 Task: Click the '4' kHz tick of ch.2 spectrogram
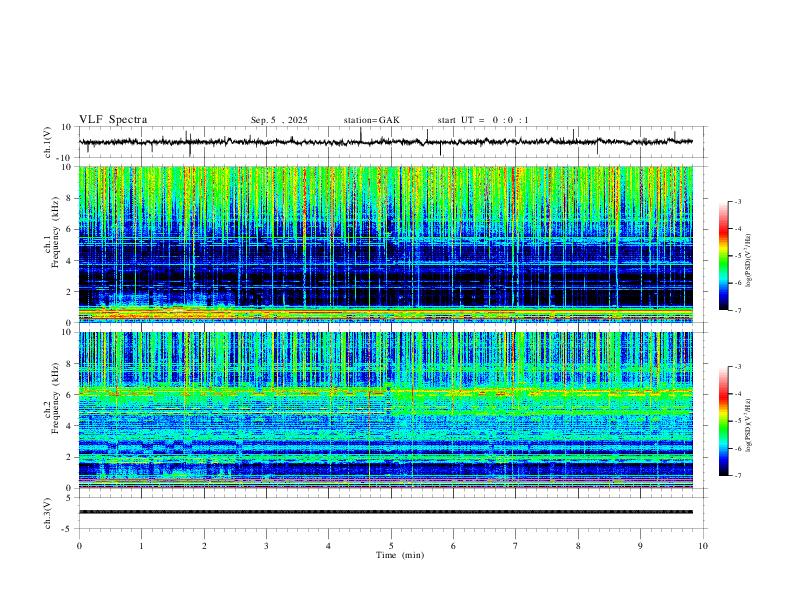pyautogui.click(x=69, y=426)
